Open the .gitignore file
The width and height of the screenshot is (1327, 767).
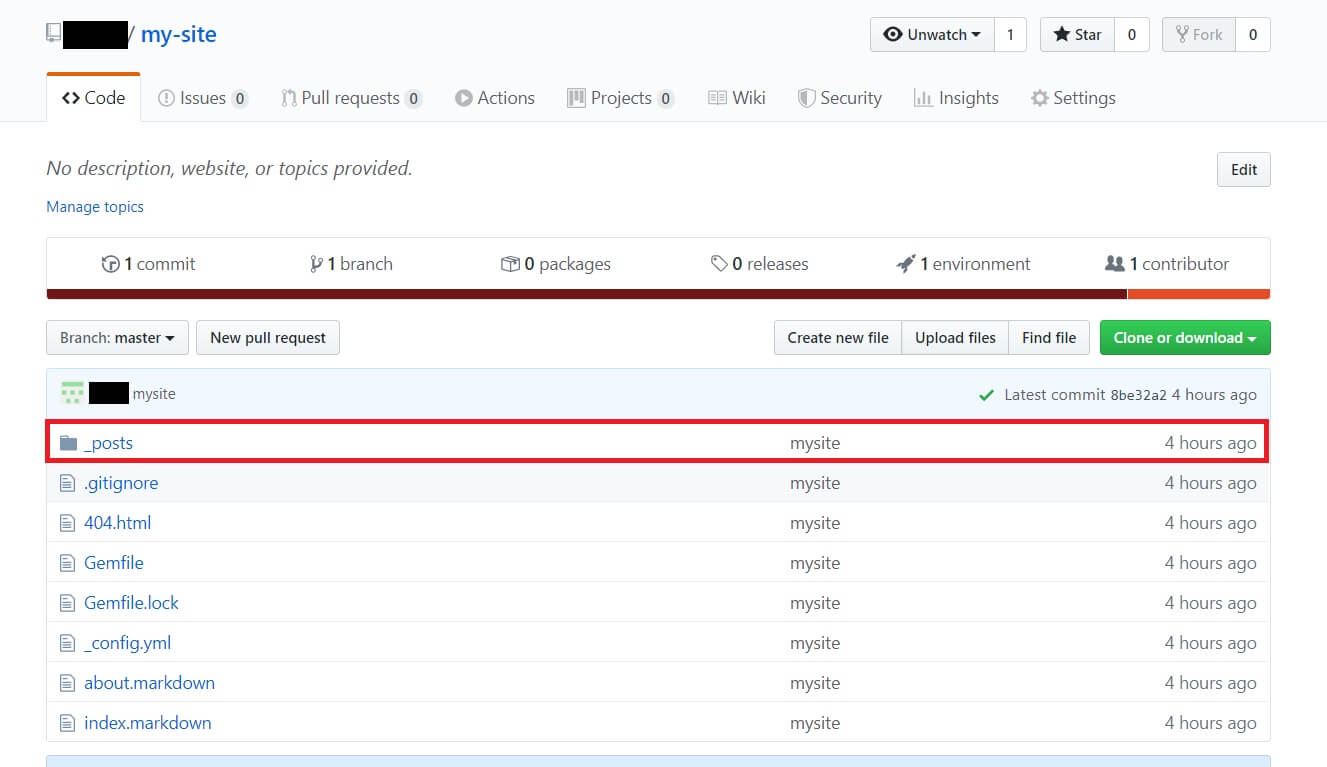click(x=121, y=483)
